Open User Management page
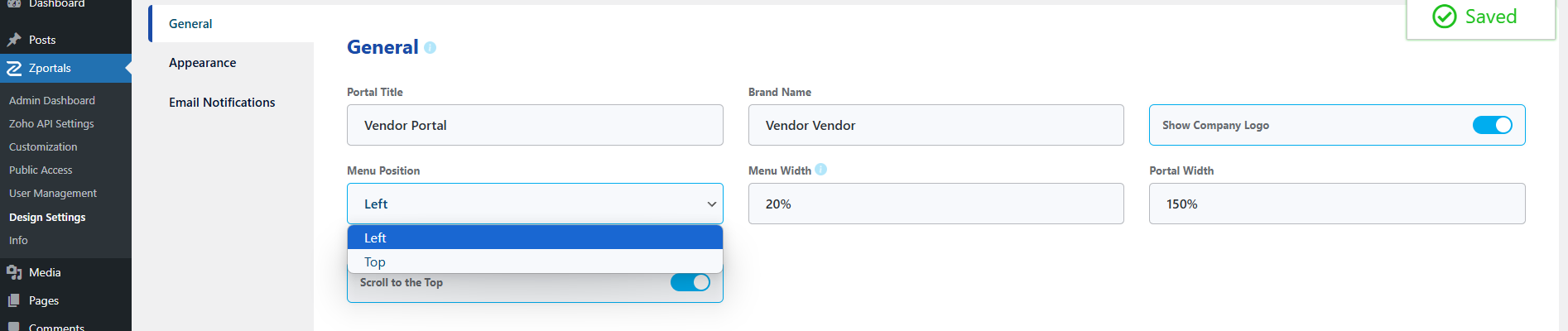This screenshot has width=1568, height=331. pos(53,193)
